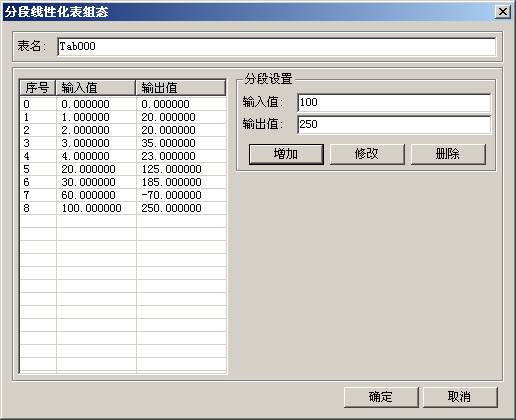516x420 pixels.
Task: Focus the 表名 field containing Tab000
Action: (276, 46)
